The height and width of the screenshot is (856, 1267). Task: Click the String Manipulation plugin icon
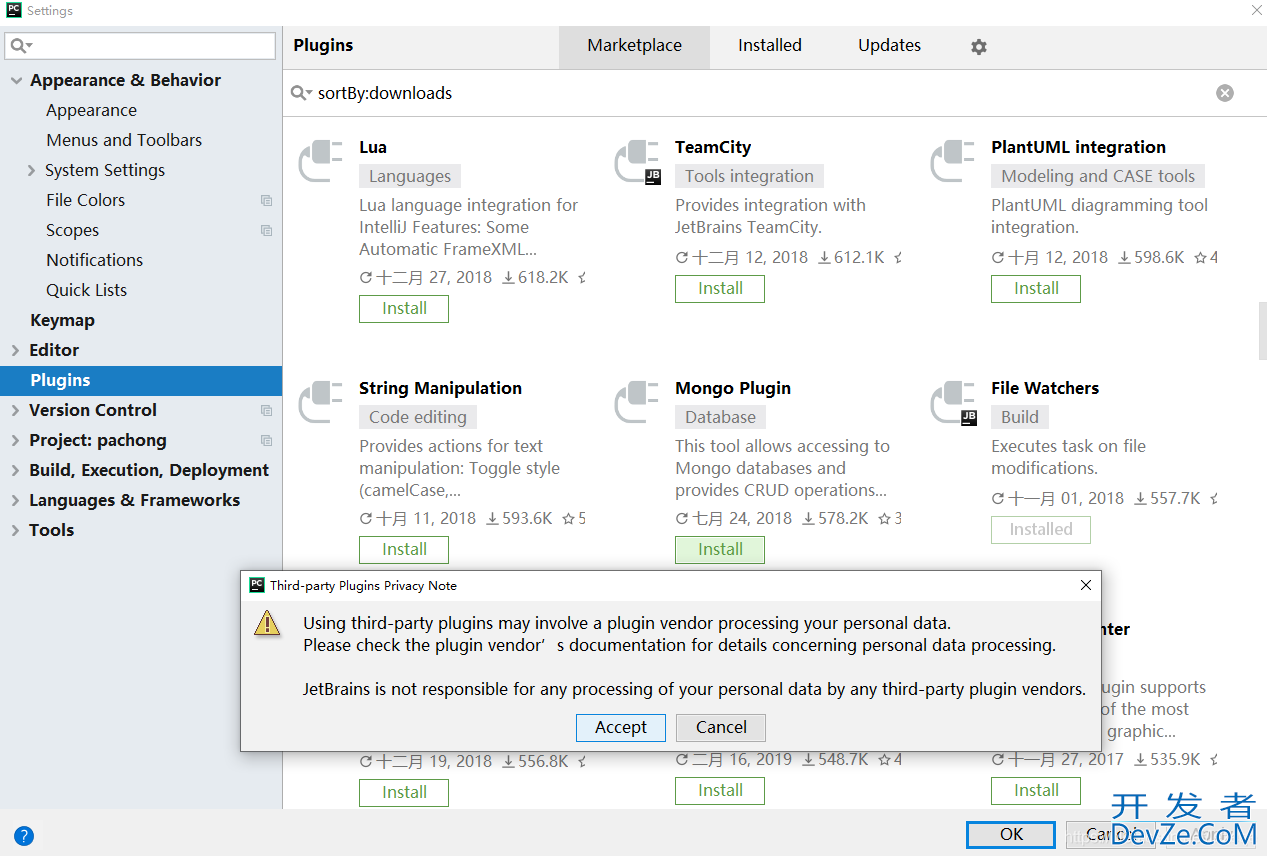(321, 403)
